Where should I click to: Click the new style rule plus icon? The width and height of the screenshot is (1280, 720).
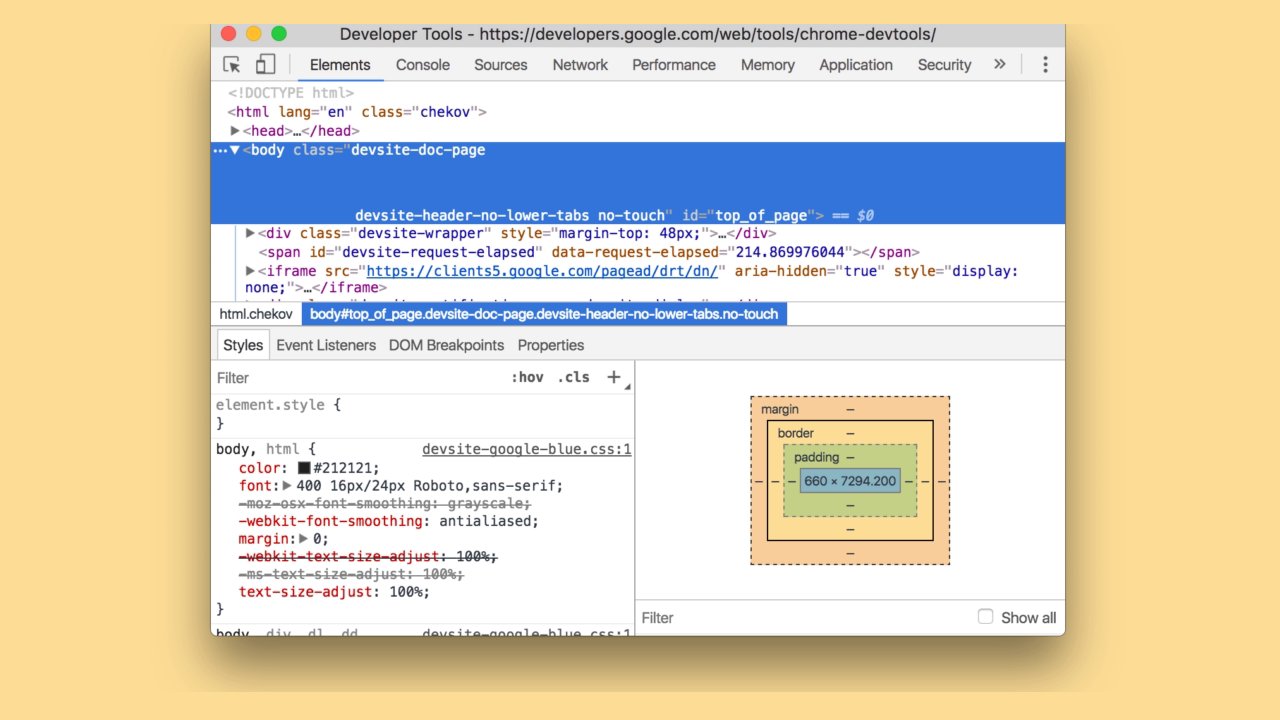tap(614, 377)
